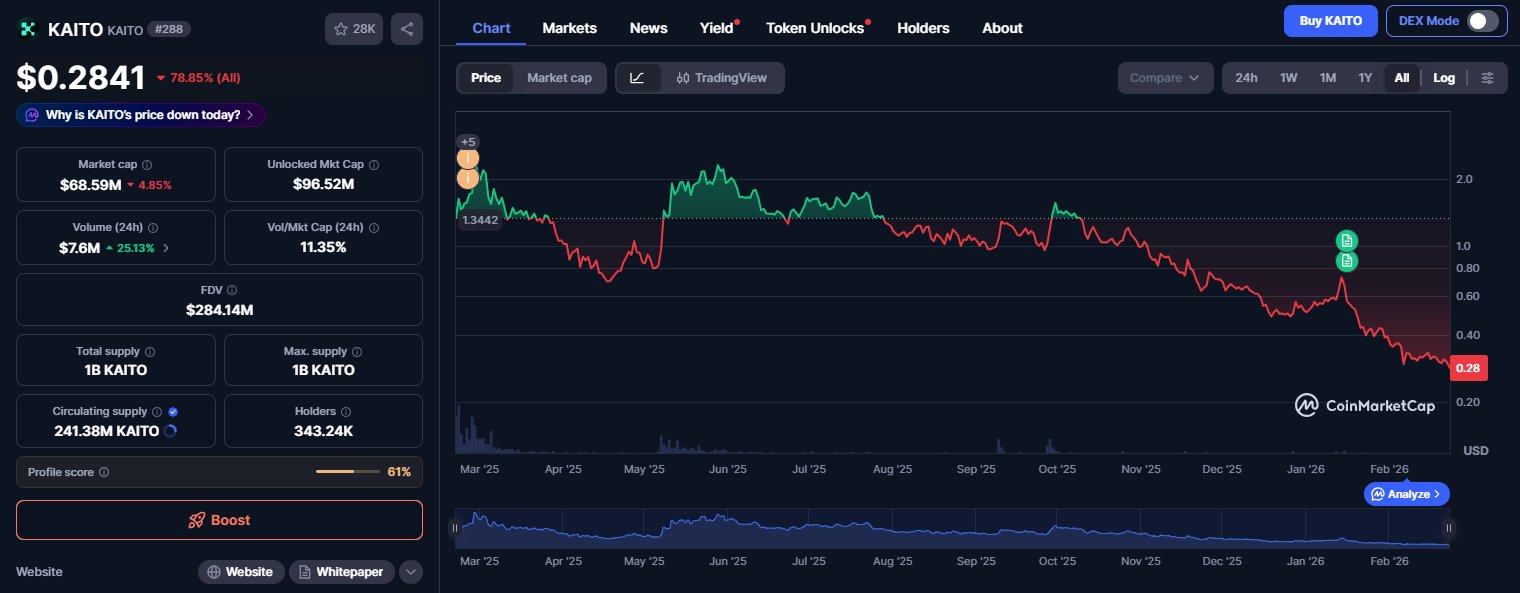The image size is (1520, 593).
Task: Click the Market cap info icon
Action: coord(147,165)
